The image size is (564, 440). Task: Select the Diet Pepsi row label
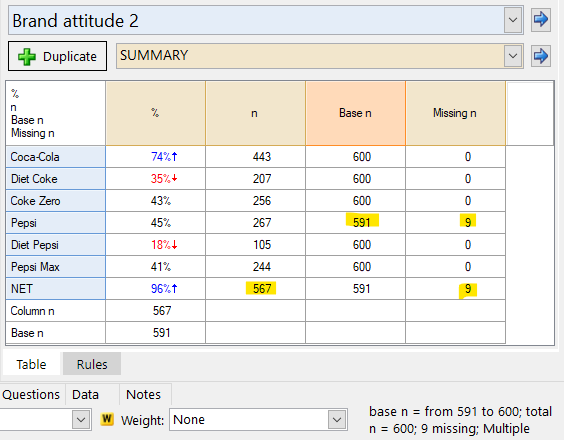pyautogui.click(x=55, y=245)
